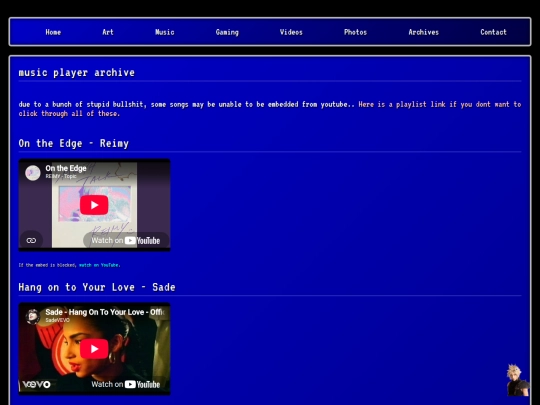This screenshot has height=405, width=540.
Task: Click the 'On the Edge - Reimy' heading
Action: click(x=74, y=143)
